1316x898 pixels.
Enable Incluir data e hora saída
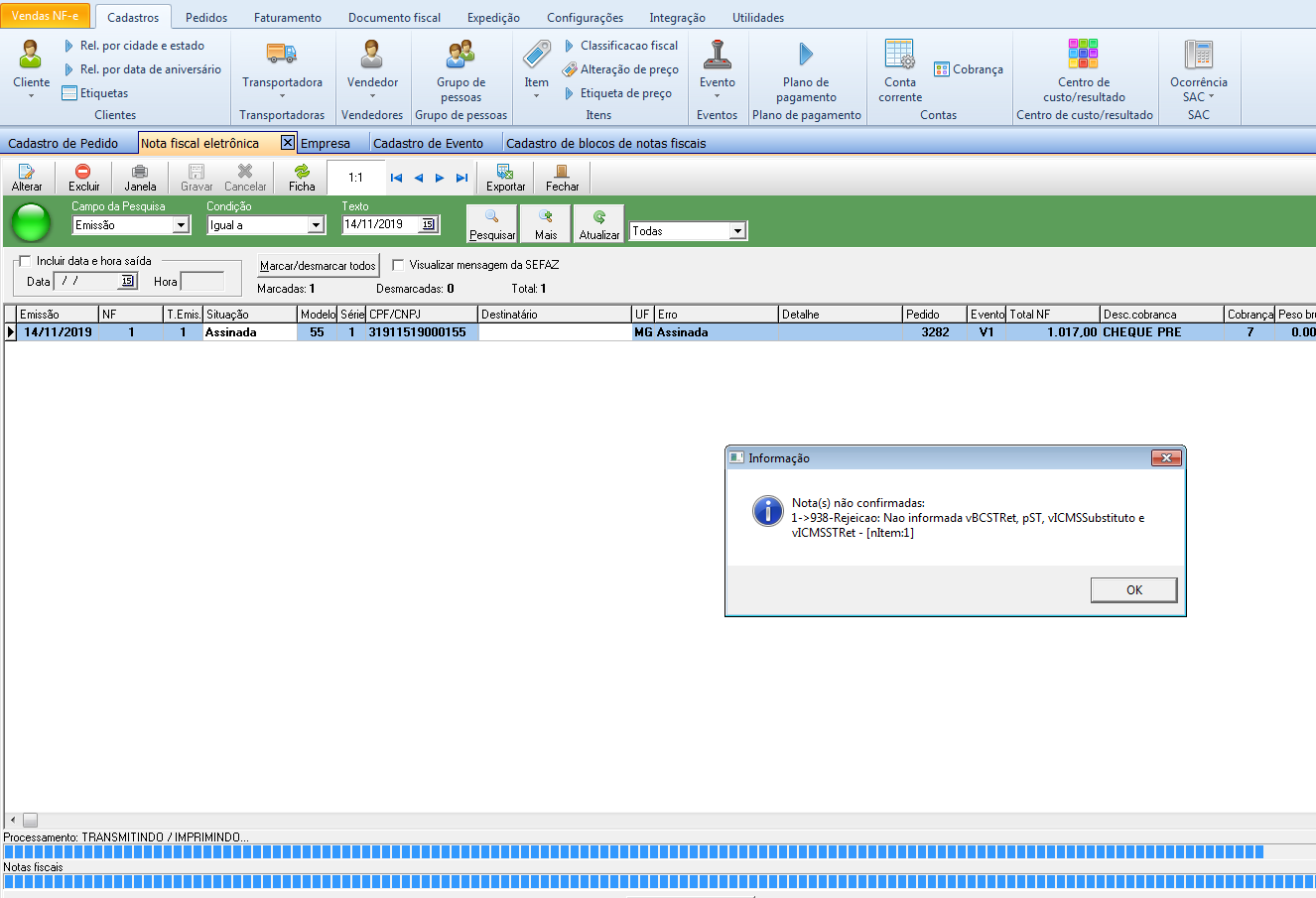[25, 261]
